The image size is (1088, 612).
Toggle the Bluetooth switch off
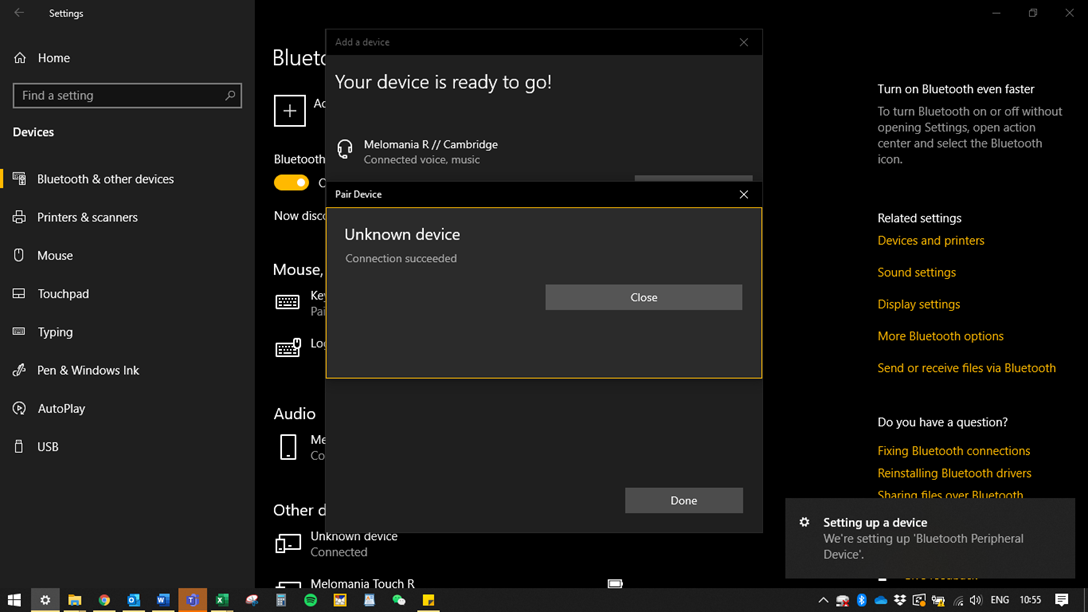click(x=291, y=182)
